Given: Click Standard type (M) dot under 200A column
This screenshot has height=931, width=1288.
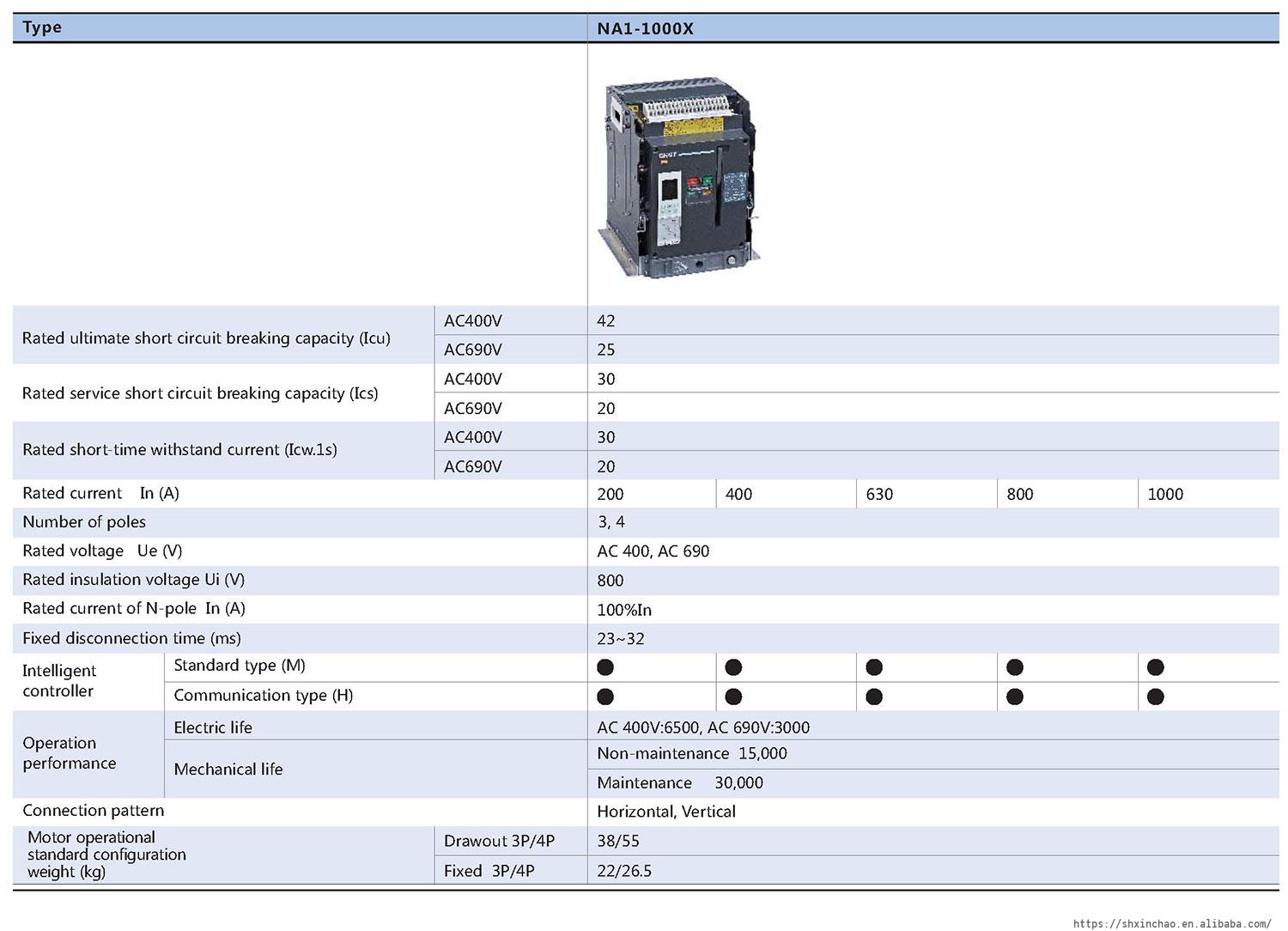Looking at the screenshot, I should pos(605,667).
